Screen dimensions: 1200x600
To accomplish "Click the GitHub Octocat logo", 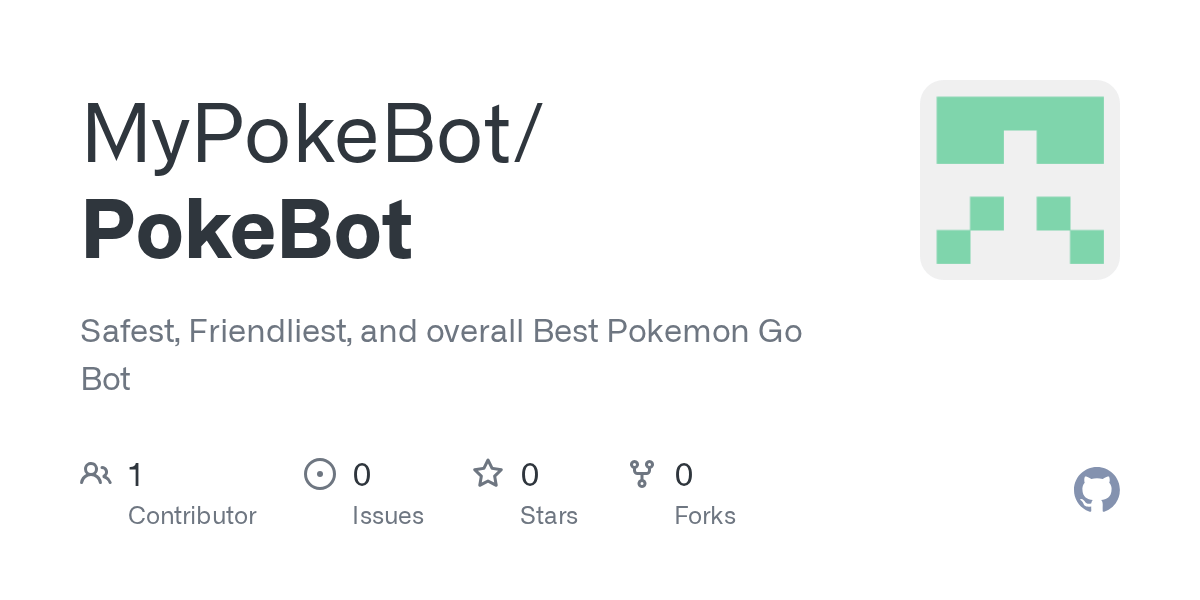I will pos(1096,490).
